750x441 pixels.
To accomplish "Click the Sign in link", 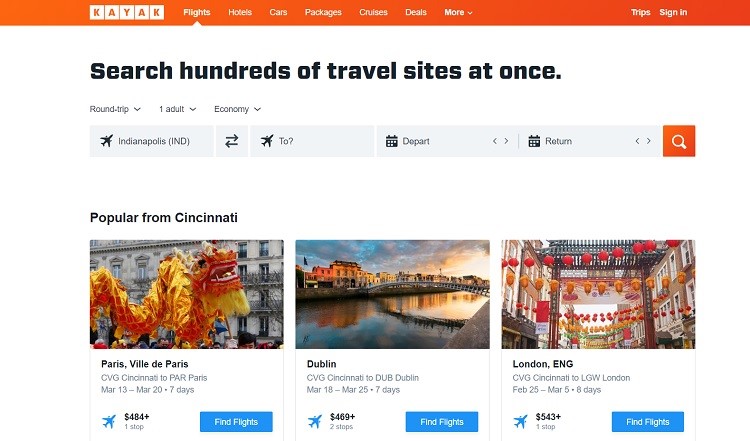I will [x=673, y=12].
